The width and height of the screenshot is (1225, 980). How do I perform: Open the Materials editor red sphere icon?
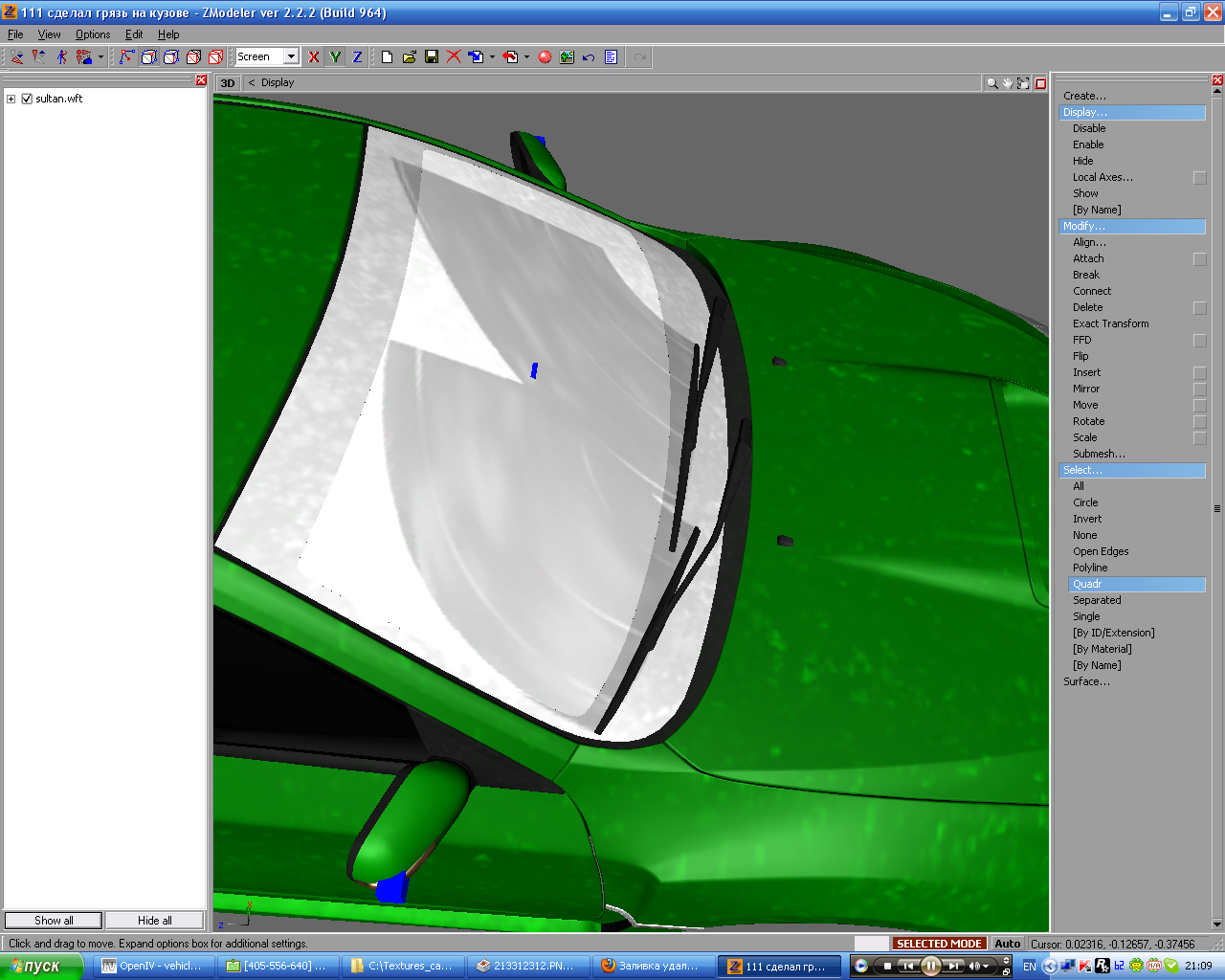pos(545,57)
